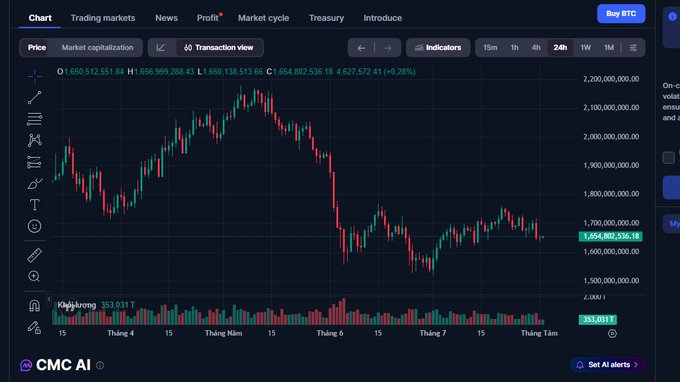
Task: Select the 1h timeframe
Action: [x=514, y=48]
